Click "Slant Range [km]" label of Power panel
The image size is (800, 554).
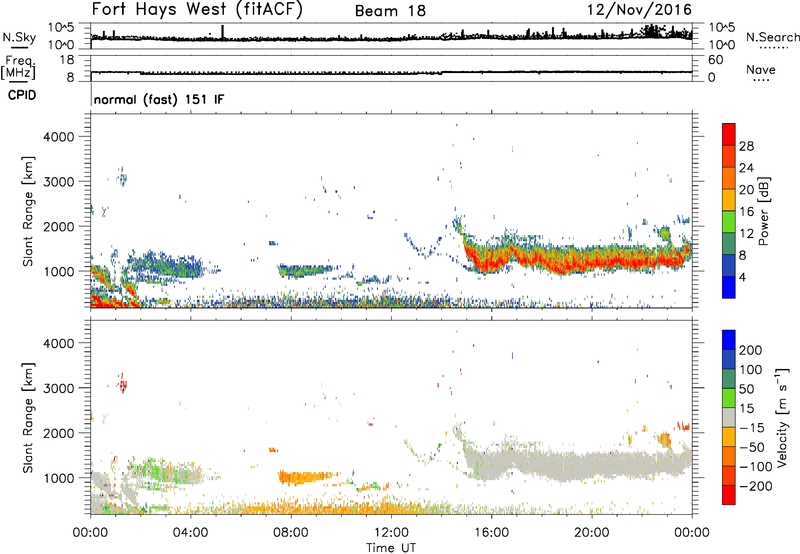click(x=28, y=211)
